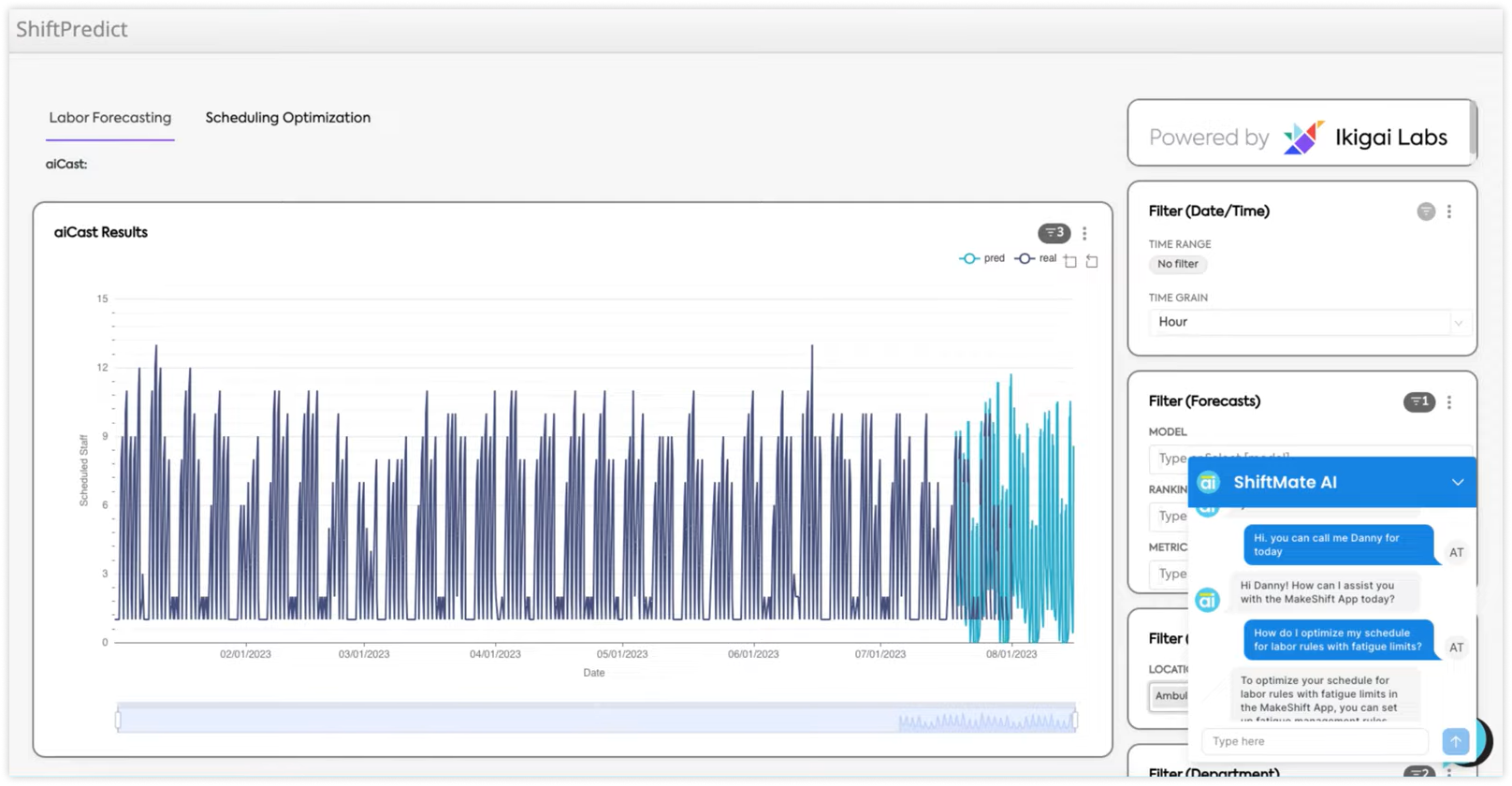
Task: Collapse the ShiftMate AI chat window
Action: 1458,483
